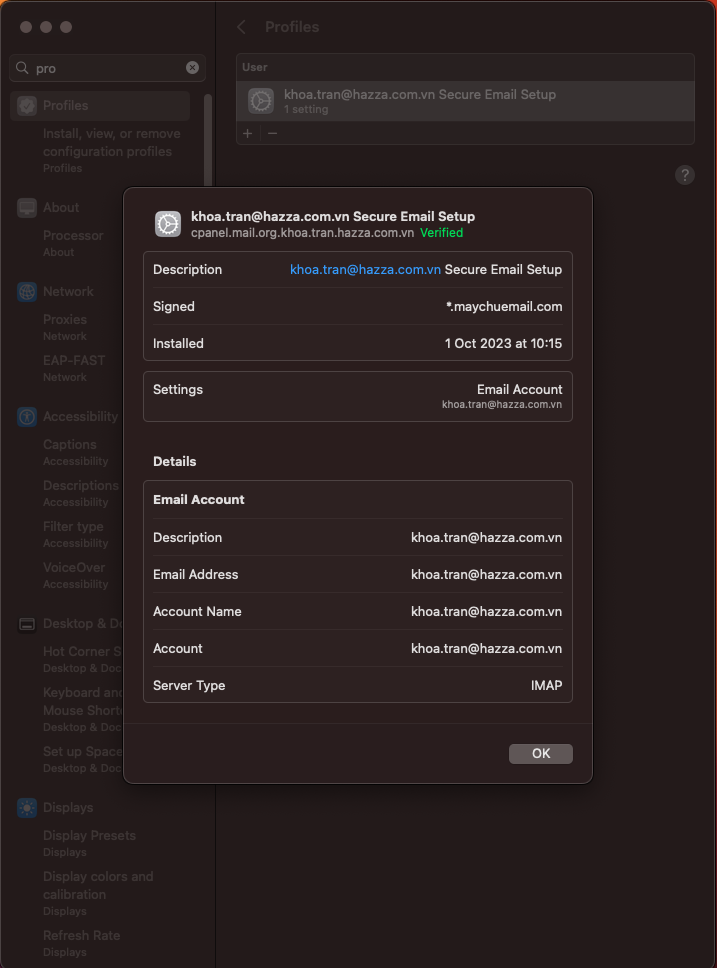Click the profile gear icon in User list

tap(261, 101)
